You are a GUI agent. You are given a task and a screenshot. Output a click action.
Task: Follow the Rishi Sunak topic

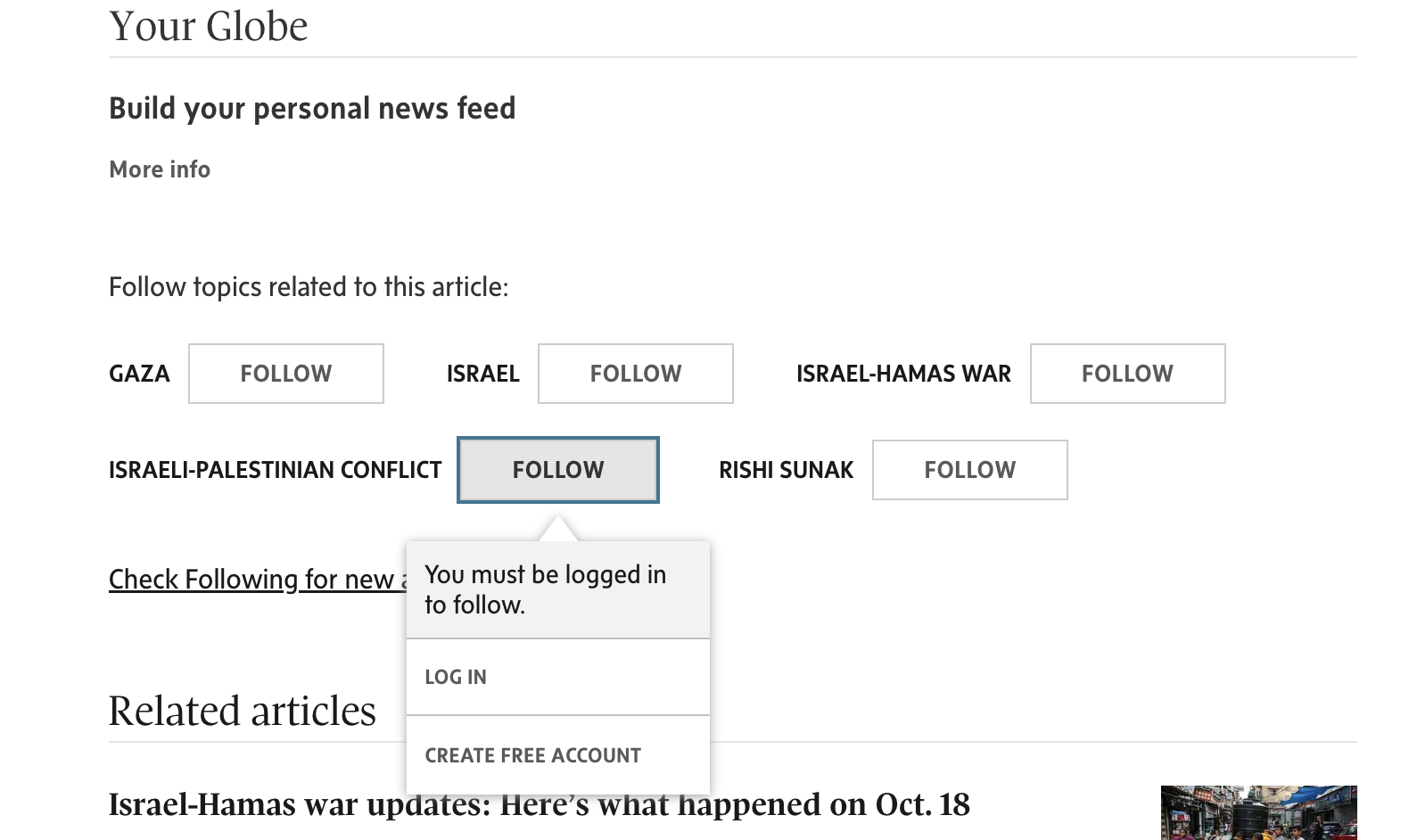[970, 470]
